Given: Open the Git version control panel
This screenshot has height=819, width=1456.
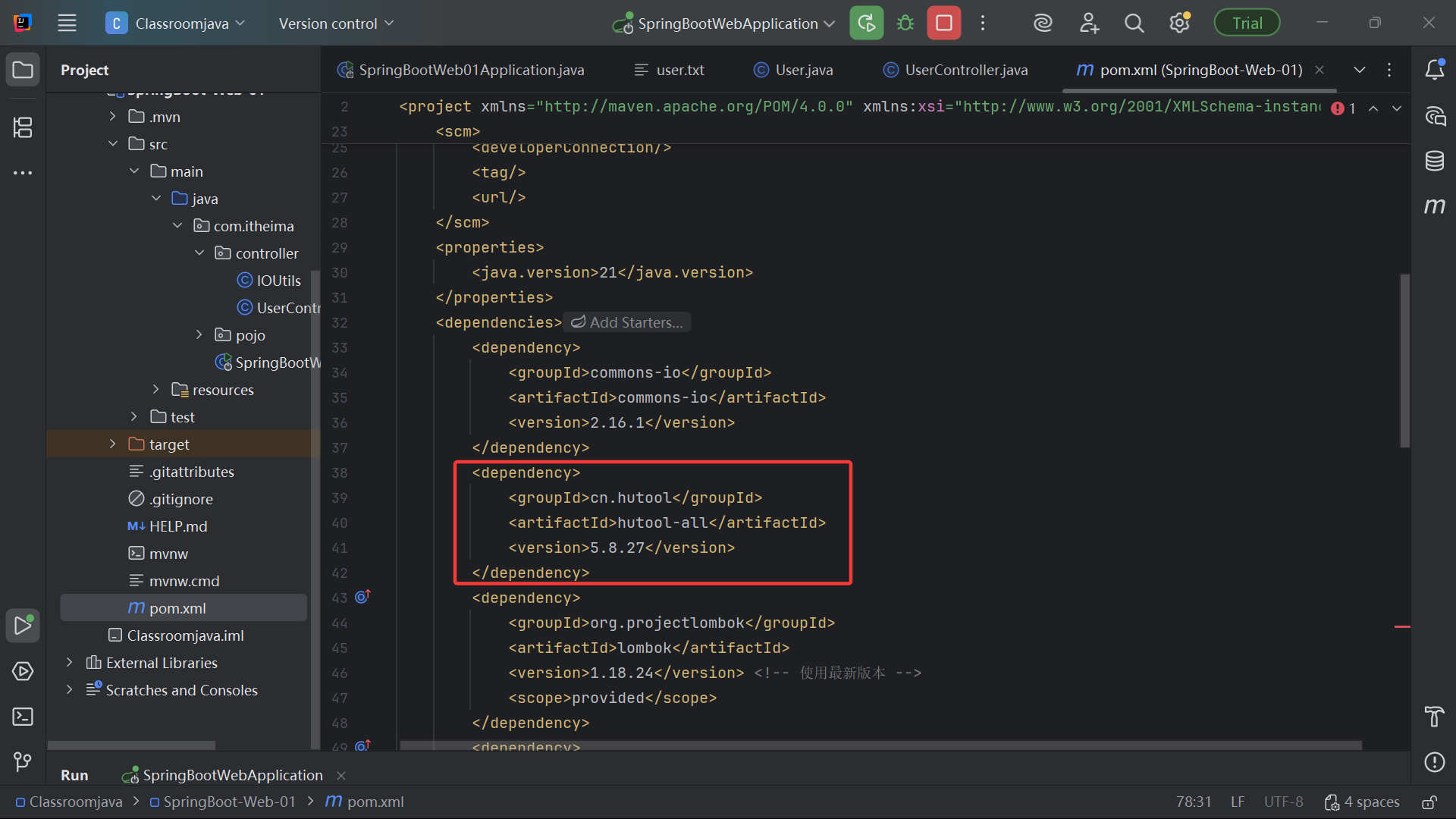Looking at the screenshot, I should click(x=23, y=761).
